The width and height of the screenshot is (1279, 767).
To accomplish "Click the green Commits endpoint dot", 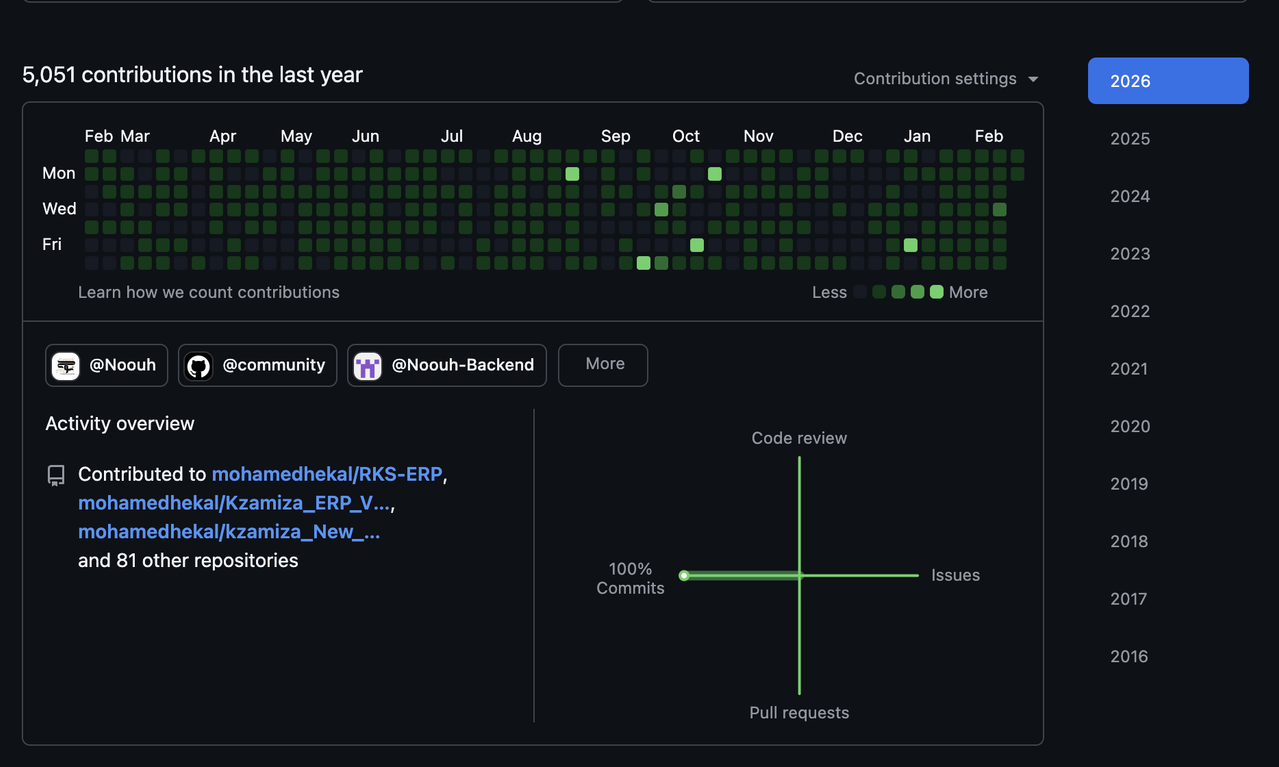I will 683,575.
